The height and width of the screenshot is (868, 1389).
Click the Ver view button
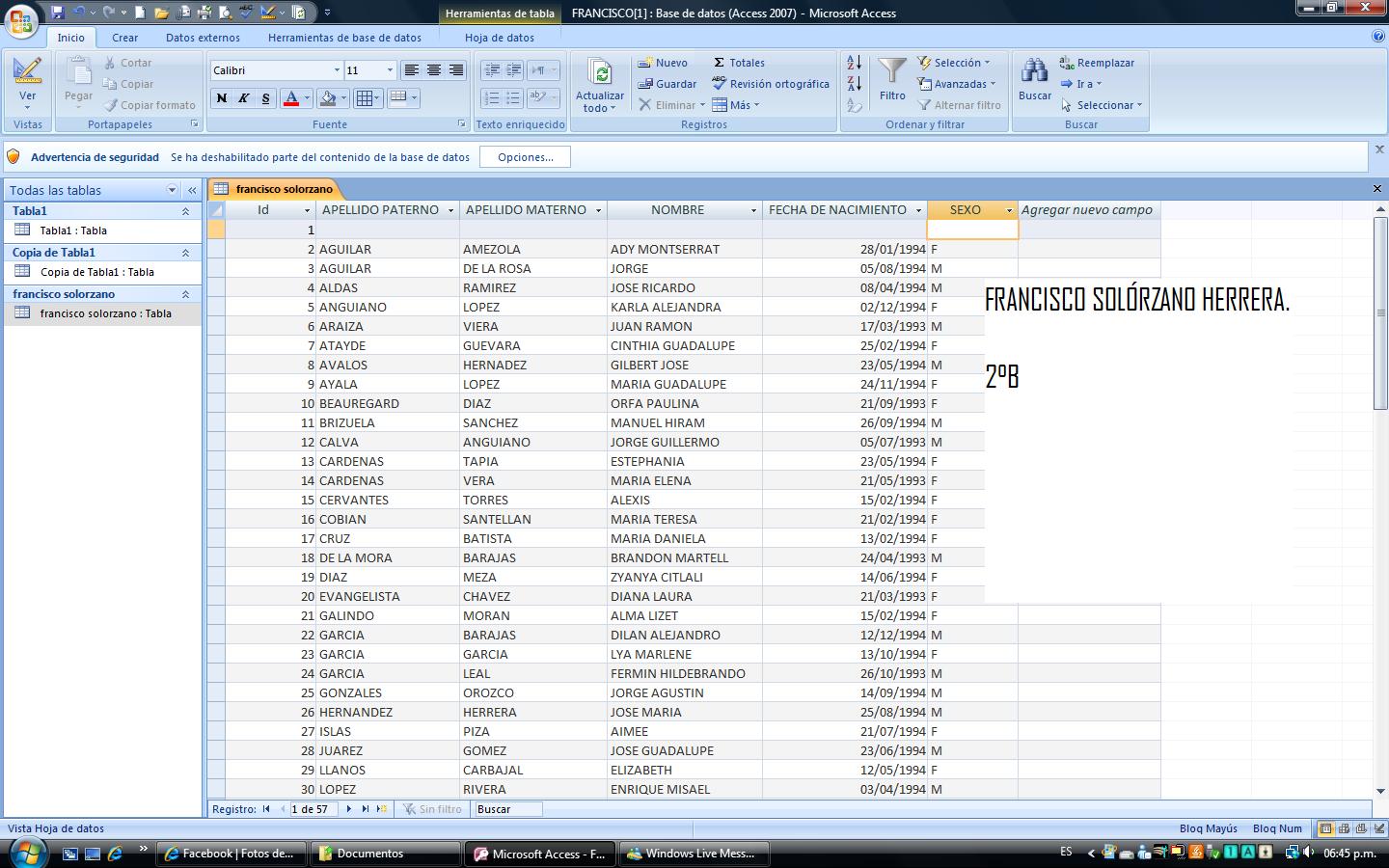tap(27, 83)
